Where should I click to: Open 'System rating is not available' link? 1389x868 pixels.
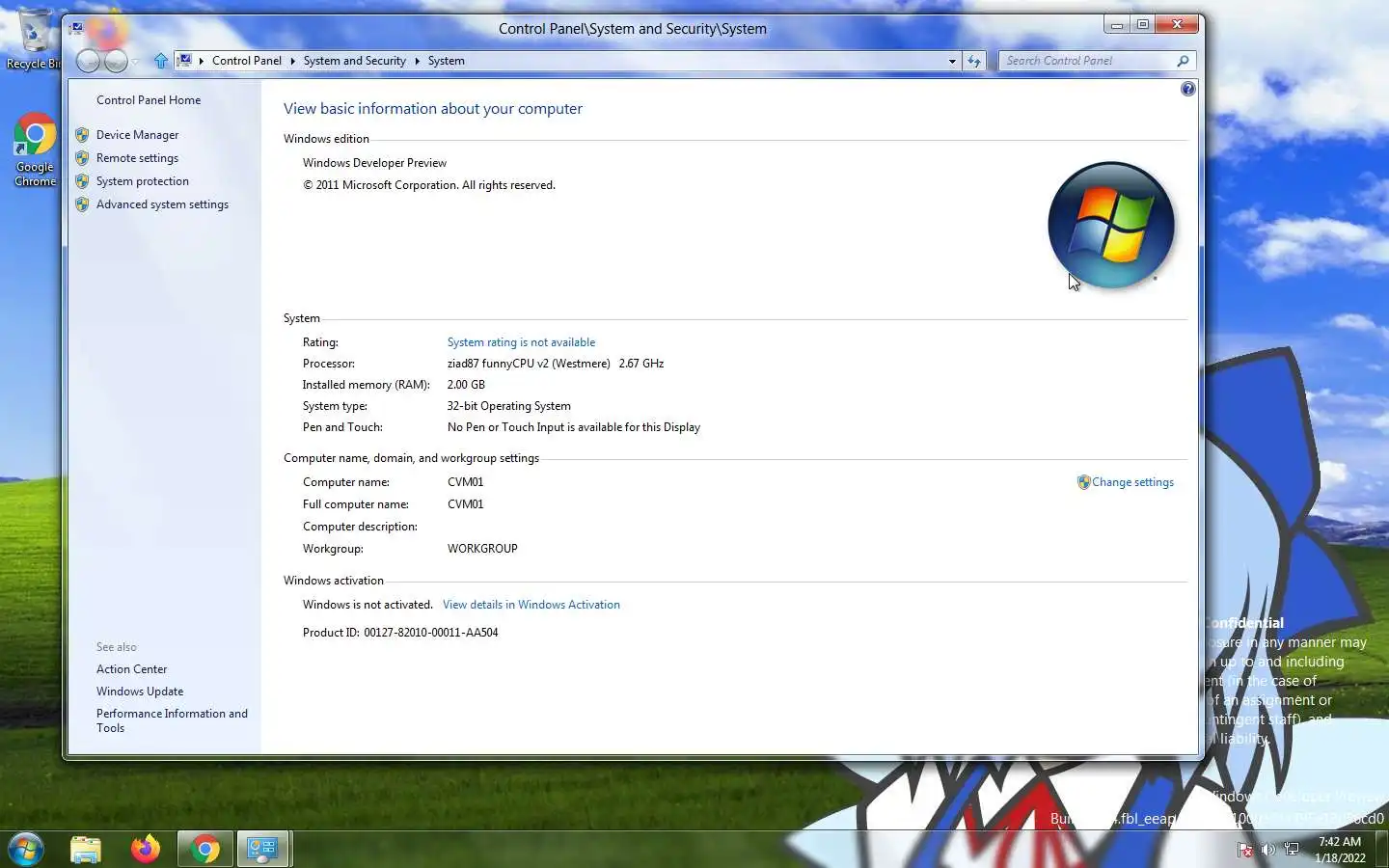point(521,342)
